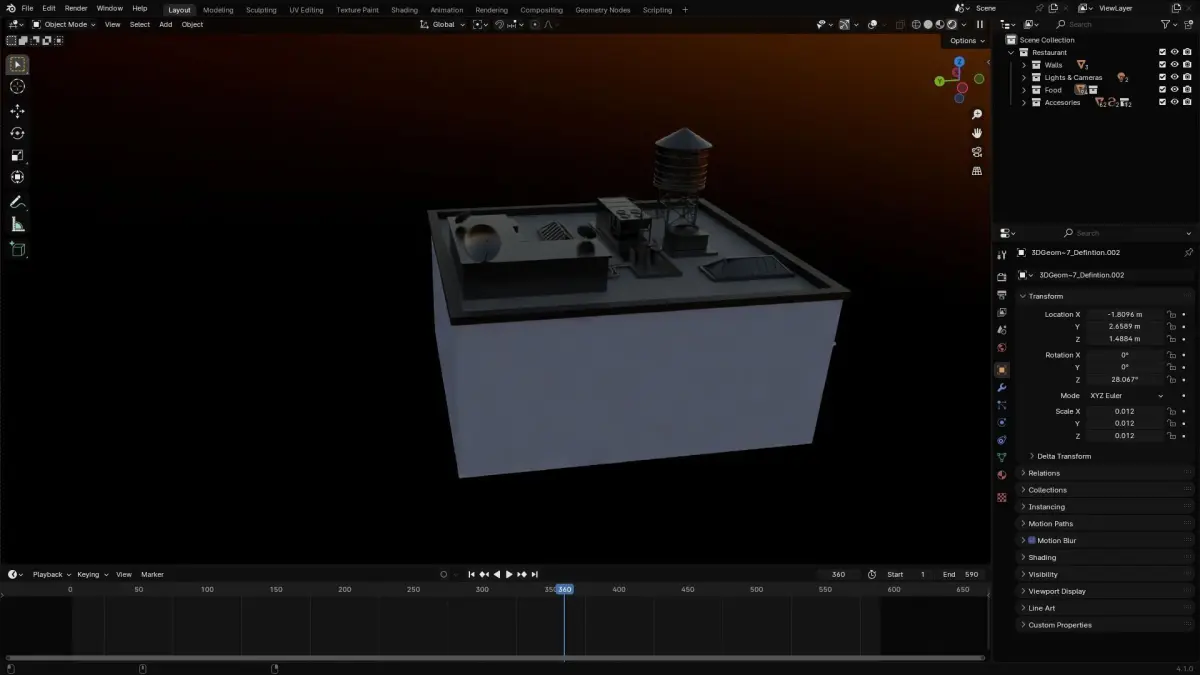Uncheck the Lights & Cameras collection checkbox
This screenshot has height=675, width=1200.
[x=1162, y=77]
